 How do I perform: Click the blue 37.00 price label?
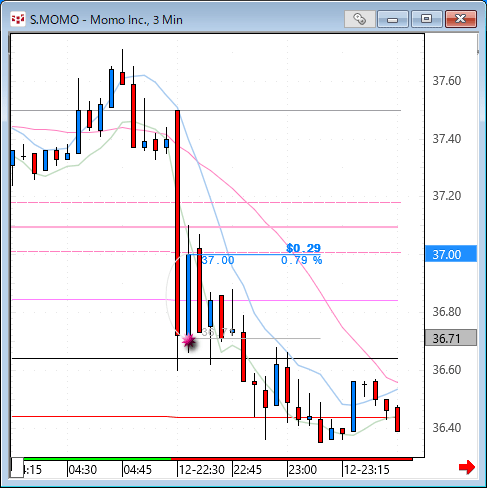(x=451, y=254)
